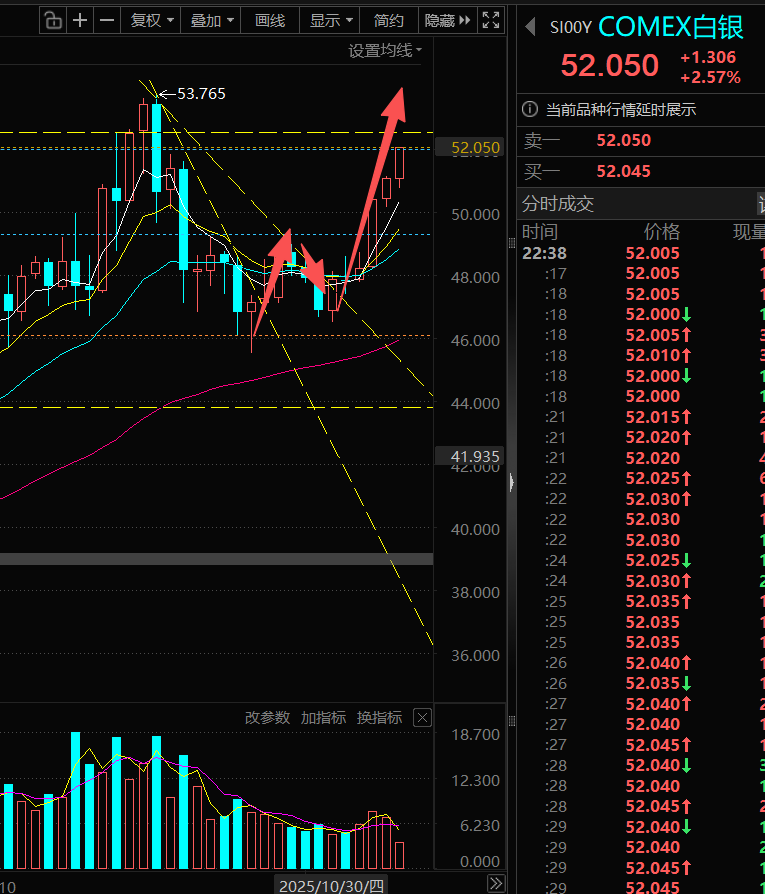The height and width of the screenshot is (894, 765).
Task: Enter fullscreen chart mode icon
Action: pyautogui.click(x=491, y=21)
